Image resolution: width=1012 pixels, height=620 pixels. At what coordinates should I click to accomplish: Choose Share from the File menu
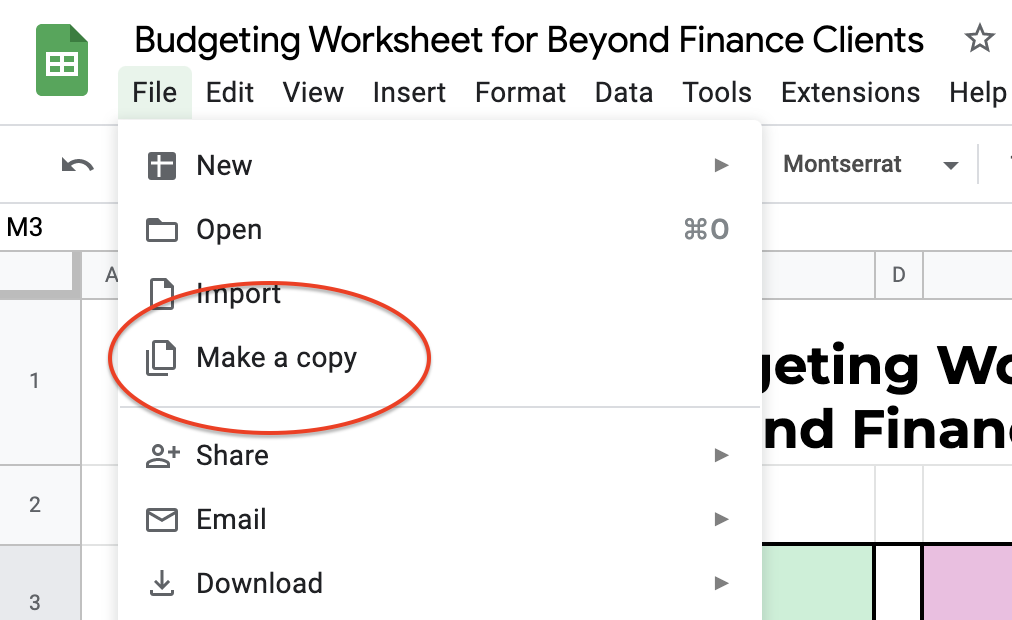(440, 455)
